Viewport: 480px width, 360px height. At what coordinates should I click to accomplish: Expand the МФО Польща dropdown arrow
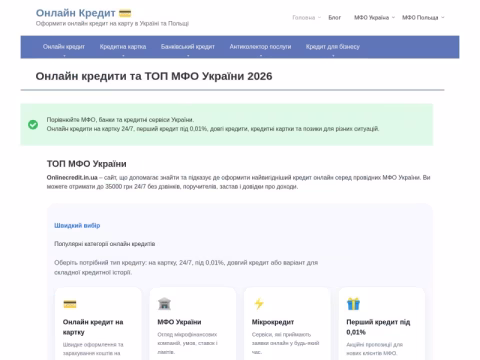(443, 17)
